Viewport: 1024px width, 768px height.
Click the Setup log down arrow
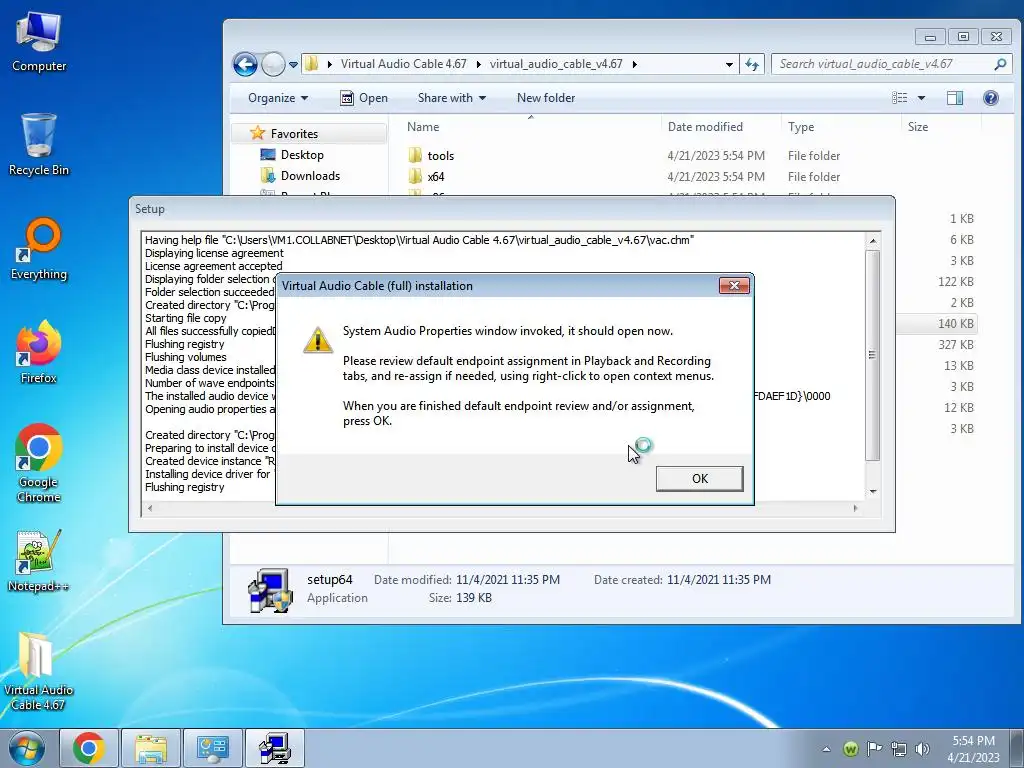coord(872,492)
